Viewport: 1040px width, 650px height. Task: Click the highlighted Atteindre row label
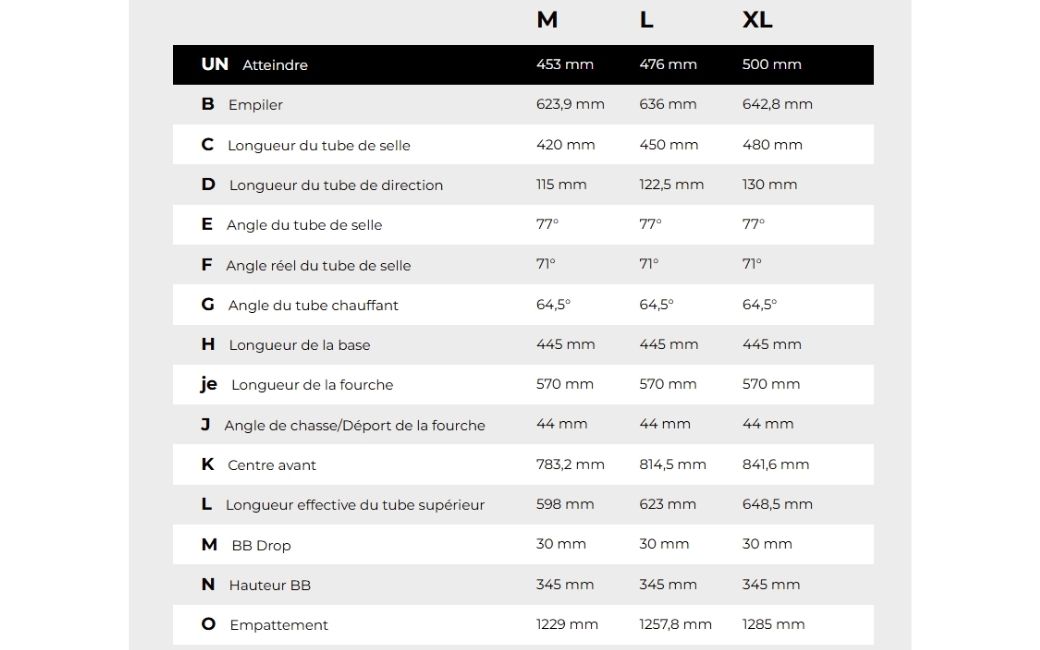[x=275, y=65]
